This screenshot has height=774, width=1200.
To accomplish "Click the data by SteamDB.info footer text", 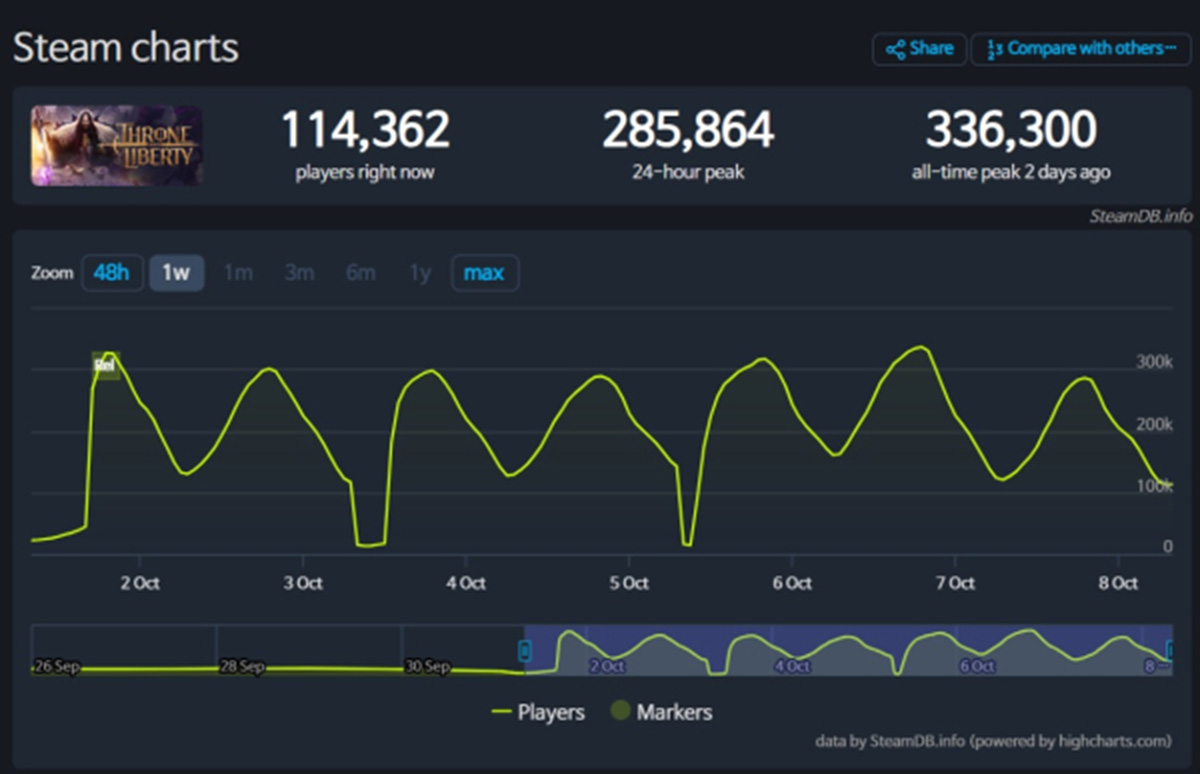I will click(x=992, y=741).
